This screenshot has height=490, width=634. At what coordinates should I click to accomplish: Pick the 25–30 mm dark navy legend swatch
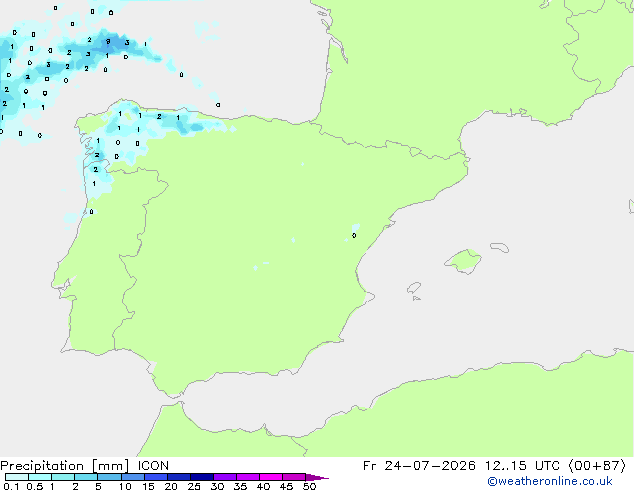click(202, 477)
